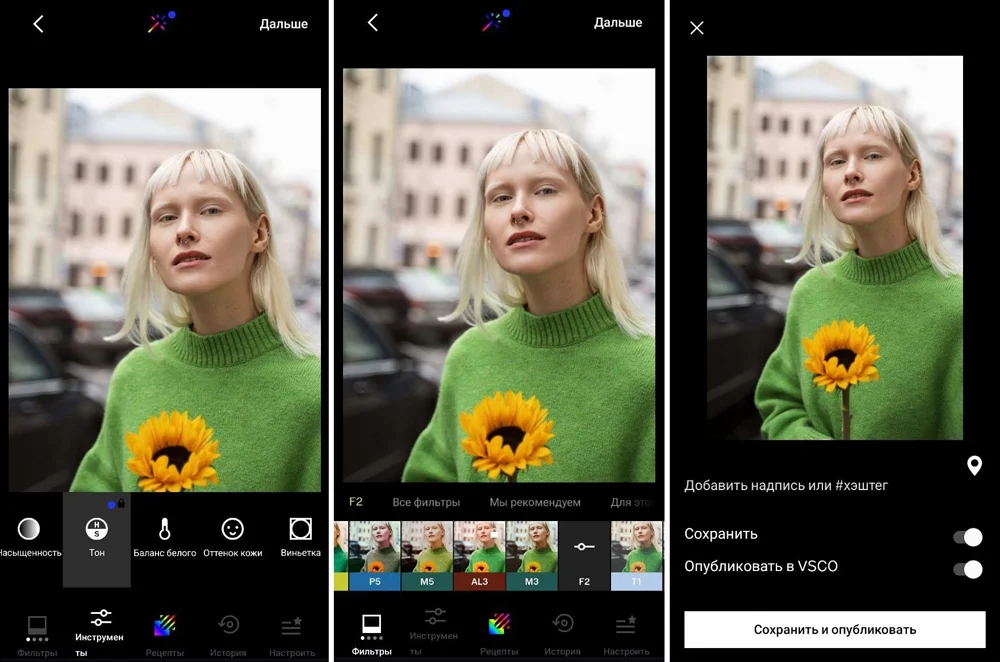The image size is (1000, 662).
Task: Open Рецепты on the filters screen
Action: pyautogui.click(x=499, y=632)
